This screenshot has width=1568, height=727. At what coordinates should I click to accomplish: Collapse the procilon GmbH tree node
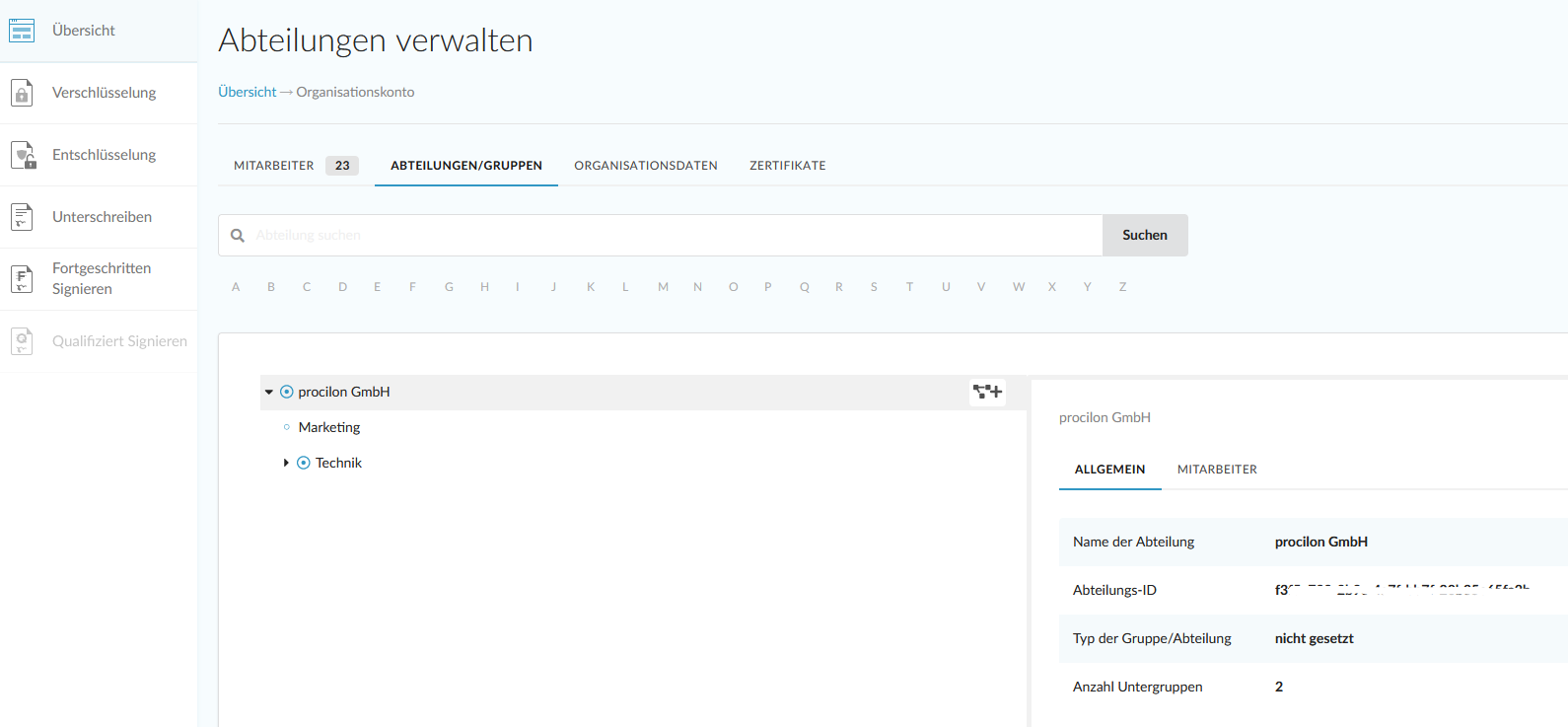coord(268,393)
